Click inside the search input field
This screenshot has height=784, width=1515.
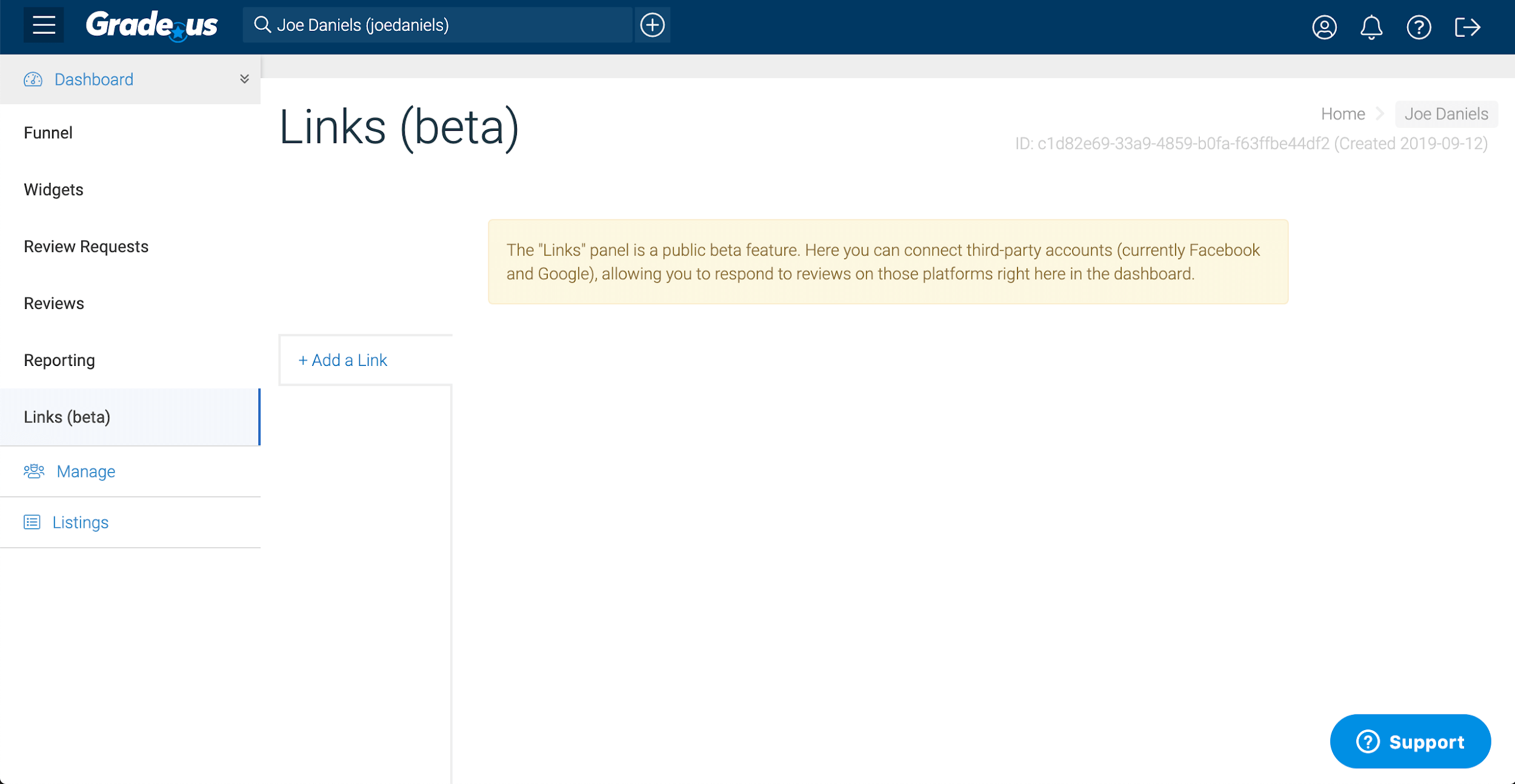click(x=436, y=25)
